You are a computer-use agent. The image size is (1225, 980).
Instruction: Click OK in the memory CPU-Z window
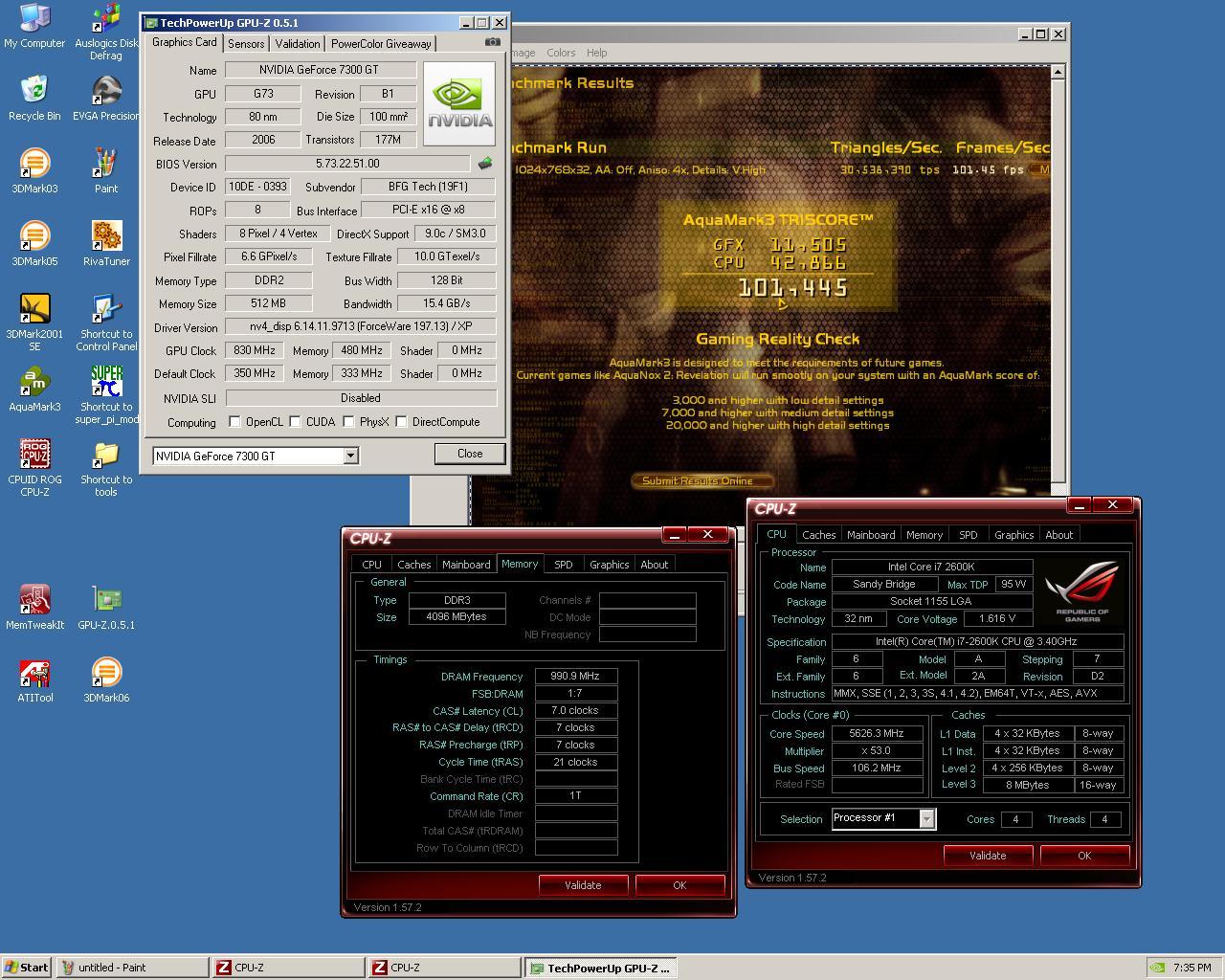679,885
